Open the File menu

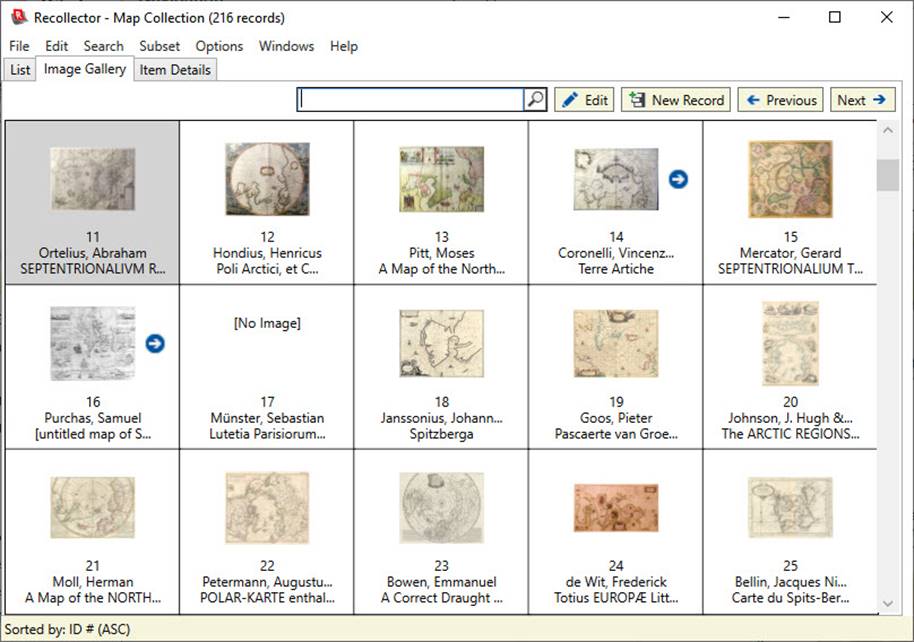click(18, 46)
